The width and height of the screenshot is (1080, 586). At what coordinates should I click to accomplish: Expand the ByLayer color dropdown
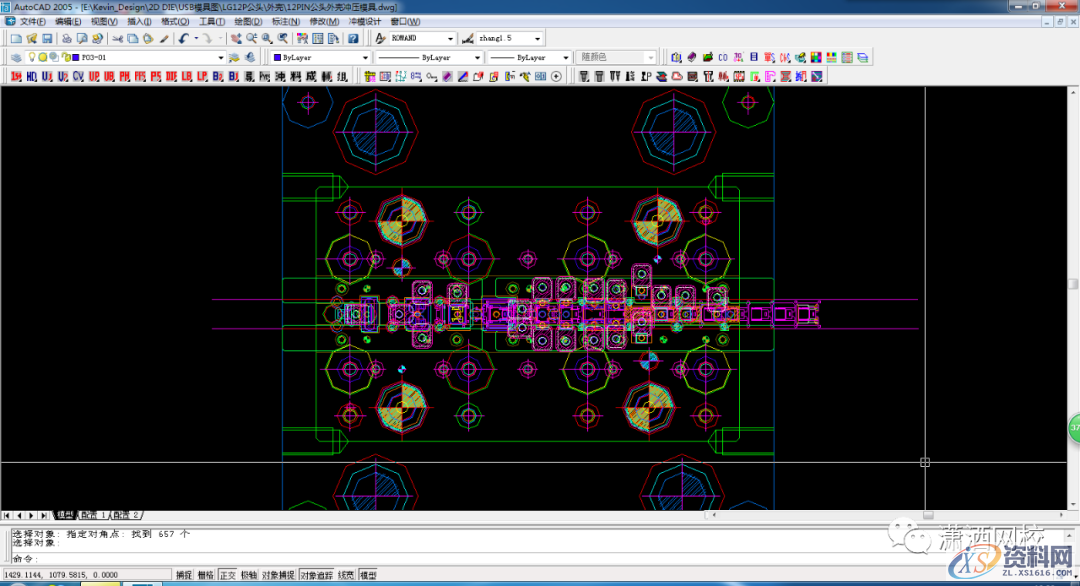click(366, 58)
